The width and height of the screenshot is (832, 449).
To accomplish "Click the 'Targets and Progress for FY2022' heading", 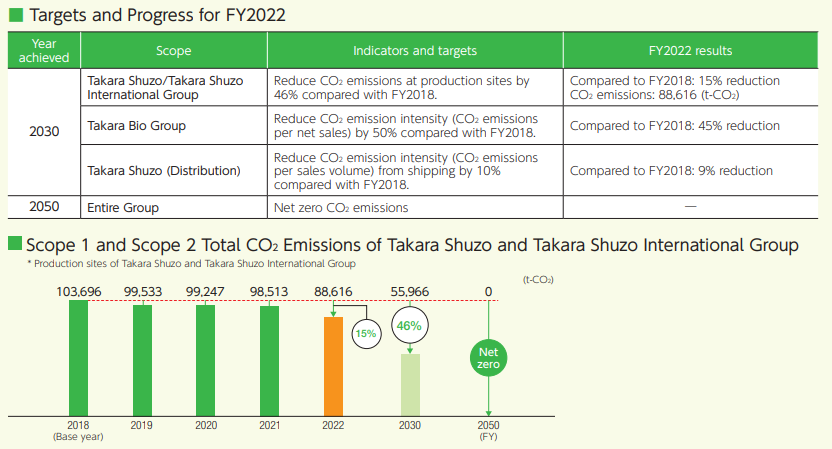I will 158,15.
